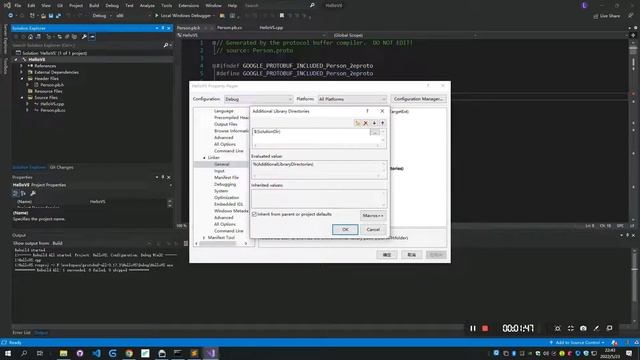The height and width of the screenshot is (360, 640).
Task: Open the Build menu
Action: [x=94, y=6]
